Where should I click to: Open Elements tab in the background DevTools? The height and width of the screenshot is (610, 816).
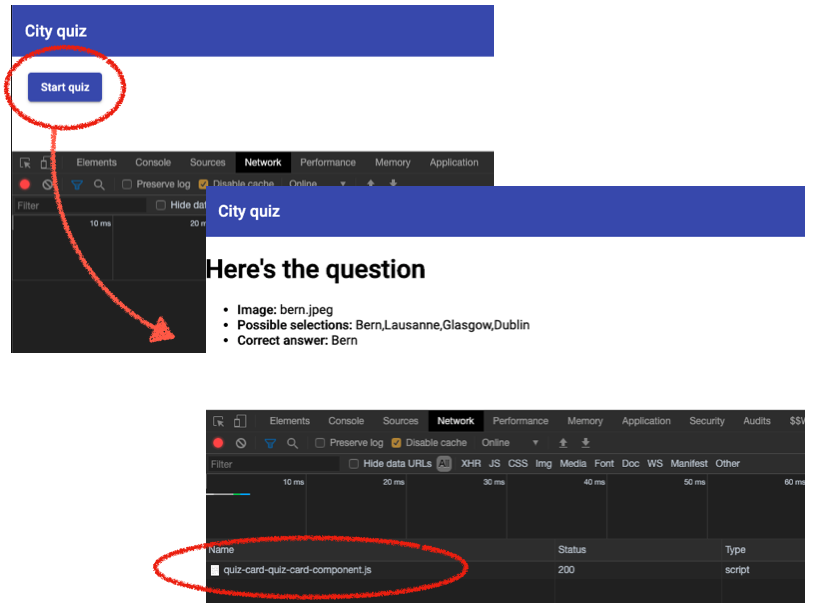96,162
